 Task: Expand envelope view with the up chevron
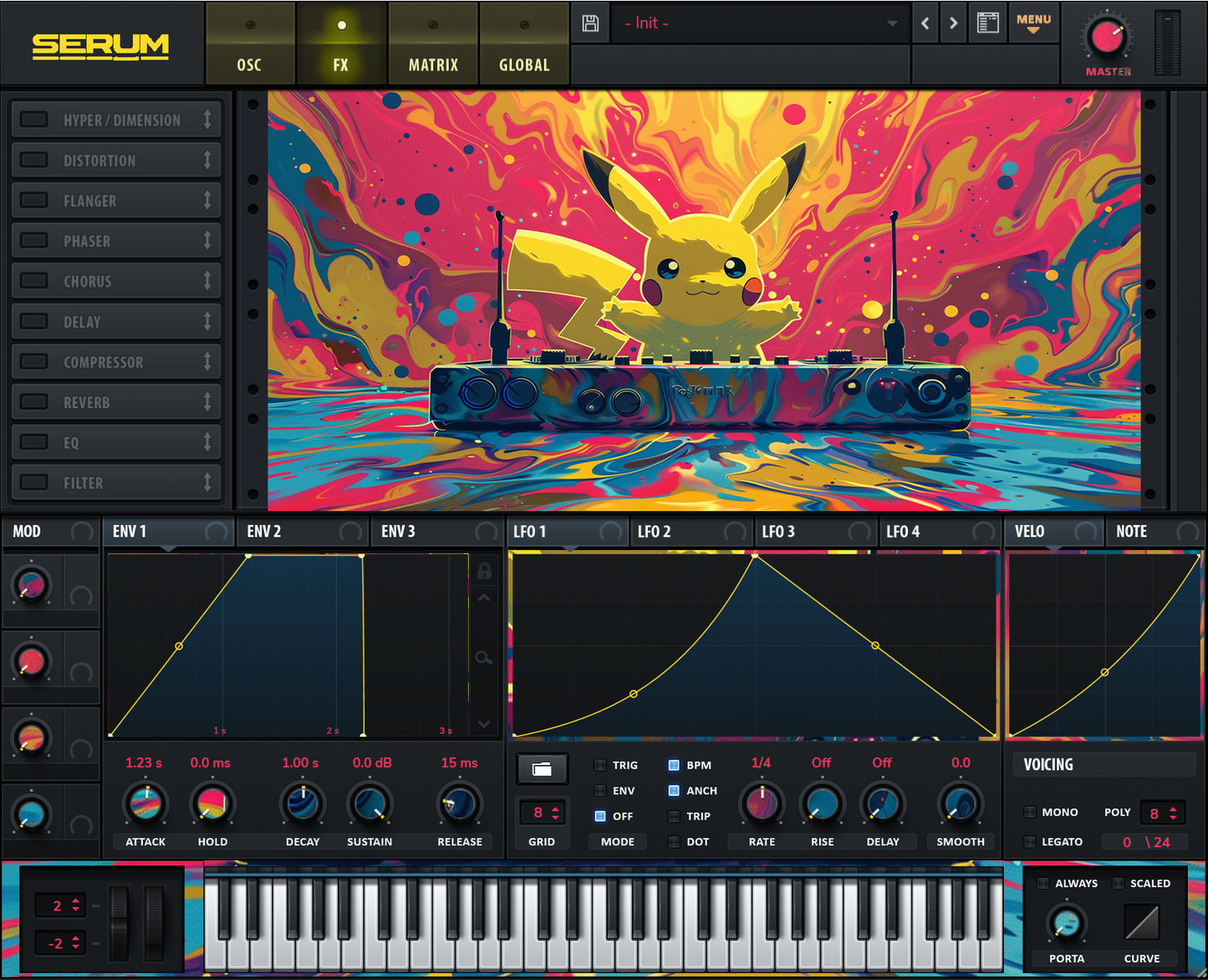(x=484, y=599)
